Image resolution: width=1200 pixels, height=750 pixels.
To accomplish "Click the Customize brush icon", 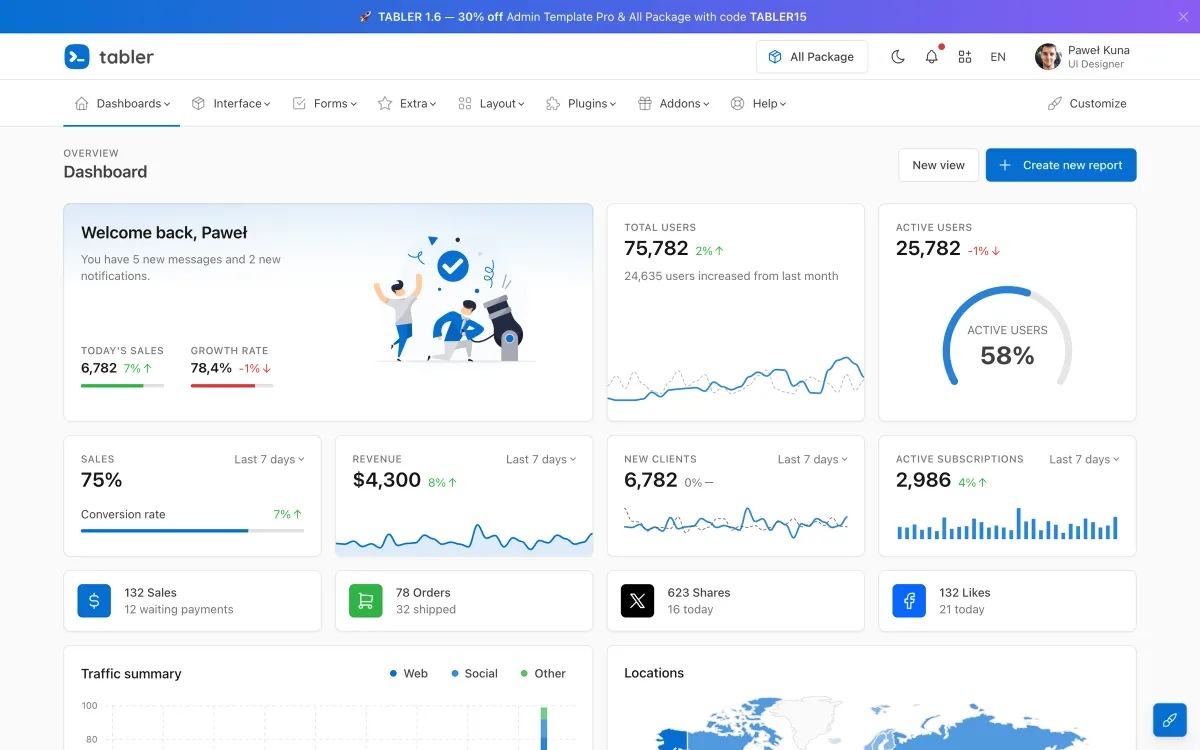I will click(1055, 103).
